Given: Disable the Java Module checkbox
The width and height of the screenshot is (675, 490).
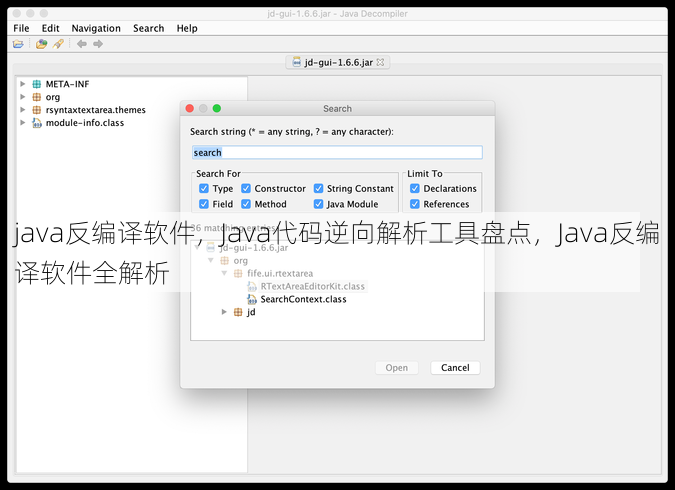Looking at the screenshot, I should tap(319, 204).
